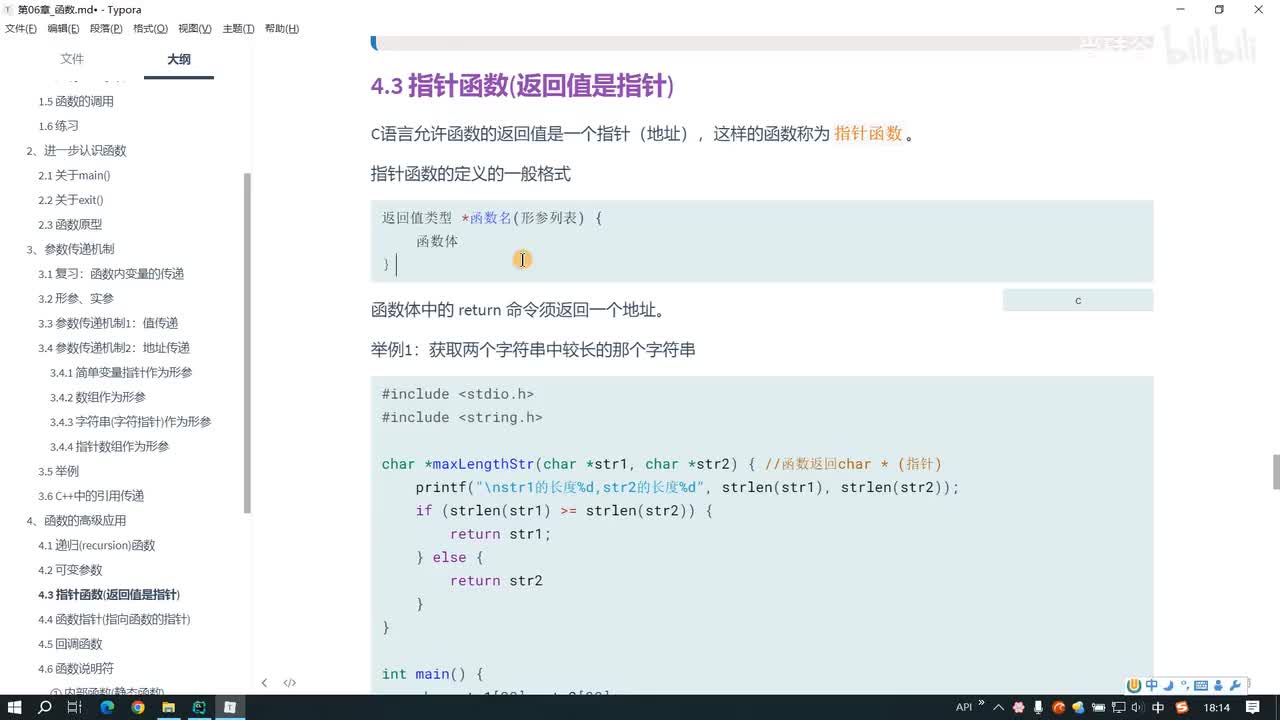Open File Explorer from the taskbar

pos(168,707)
